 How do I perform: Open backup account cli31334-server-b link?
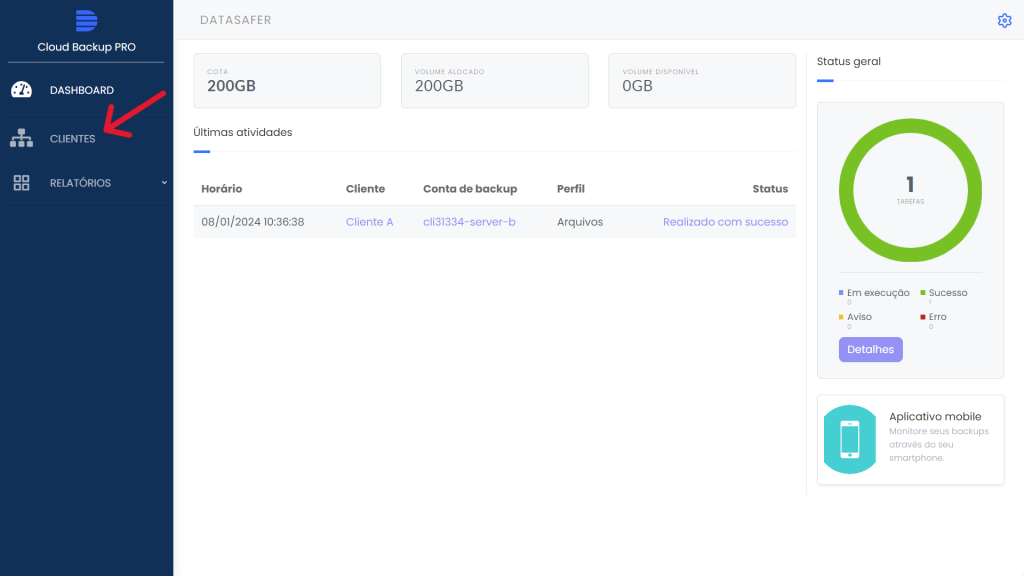pyautogui.click(x=469, y=222)
